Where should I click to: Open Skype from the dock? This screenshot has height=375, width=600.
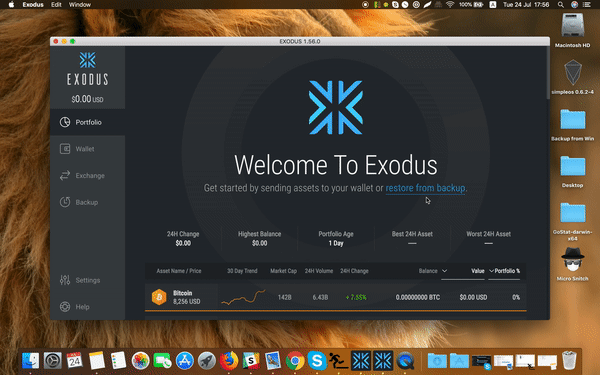pos(317,360)
